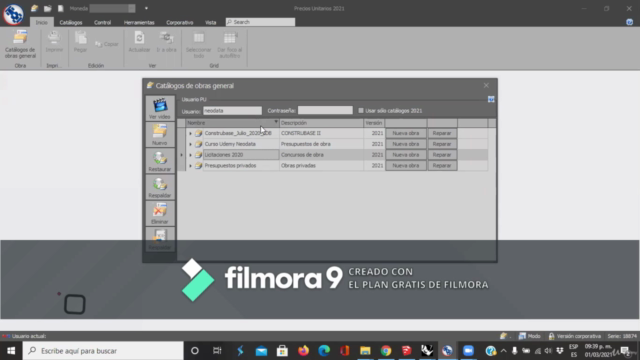Select Concursos de obra description cell
The width and height of the screenshot is (640, 360).
[321, 155]
